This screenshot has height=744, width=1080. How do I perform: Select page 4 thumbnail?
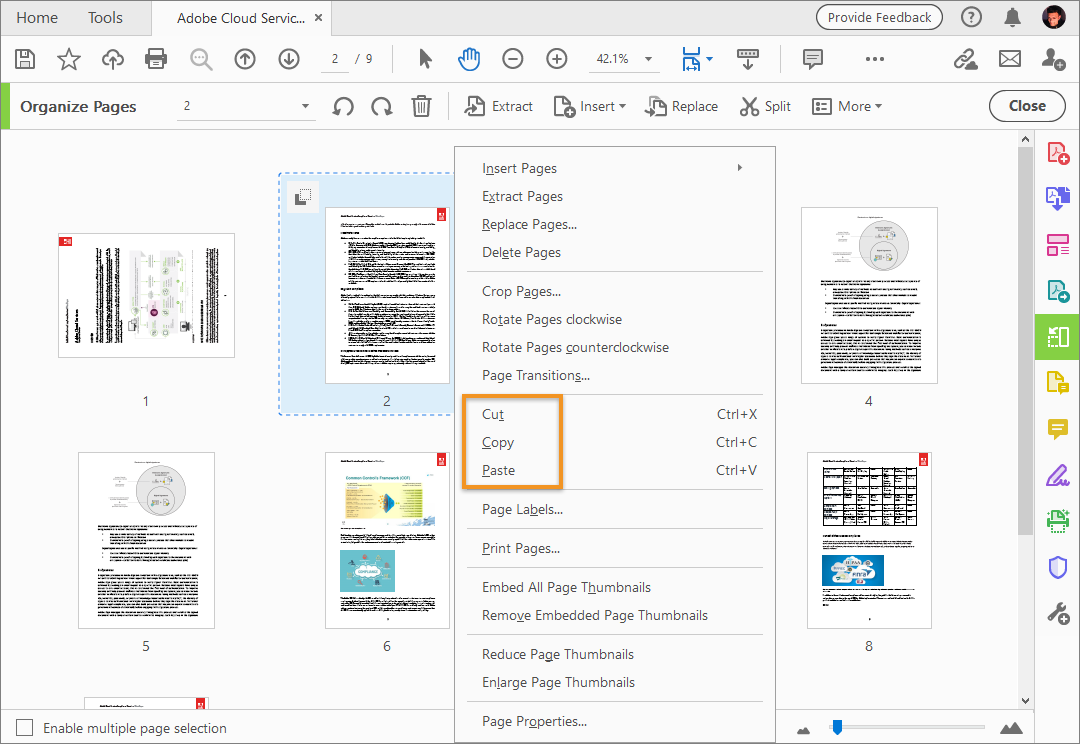868,294
